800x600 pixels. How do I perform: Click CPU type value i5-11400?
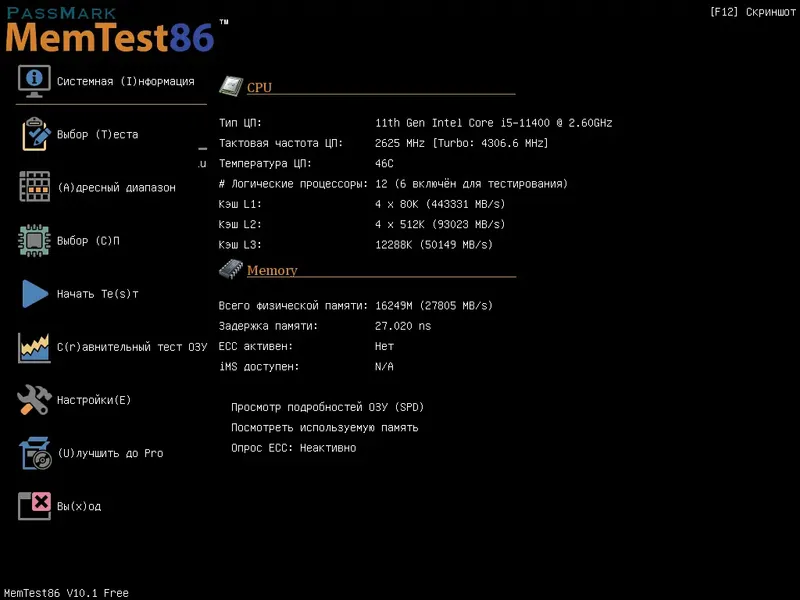point(493,123)
